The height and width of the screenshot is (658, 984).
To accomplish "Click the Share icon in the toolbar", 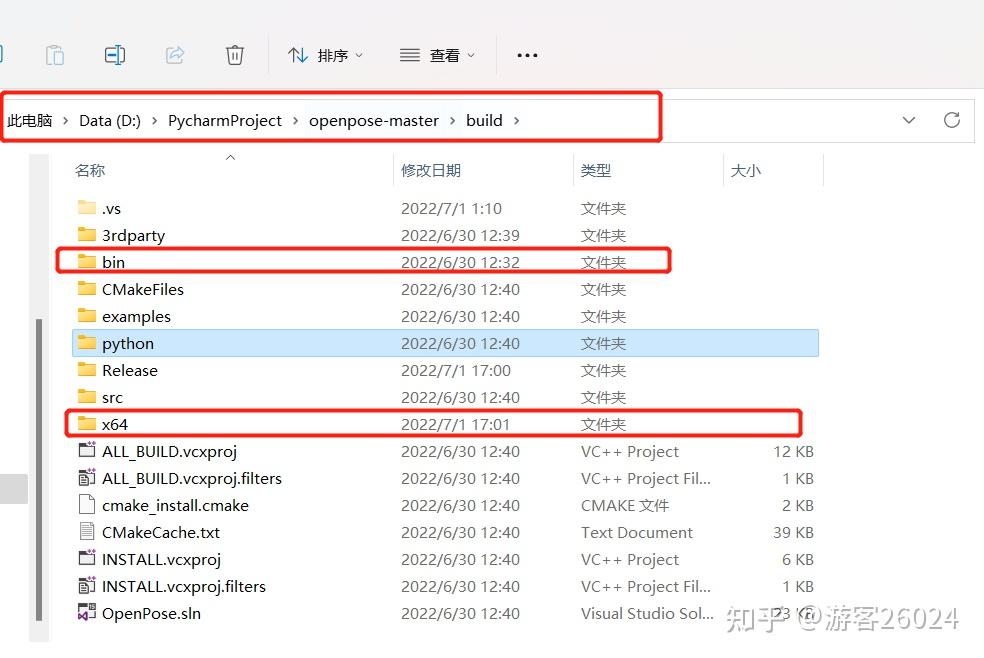I will pos(175,55).
